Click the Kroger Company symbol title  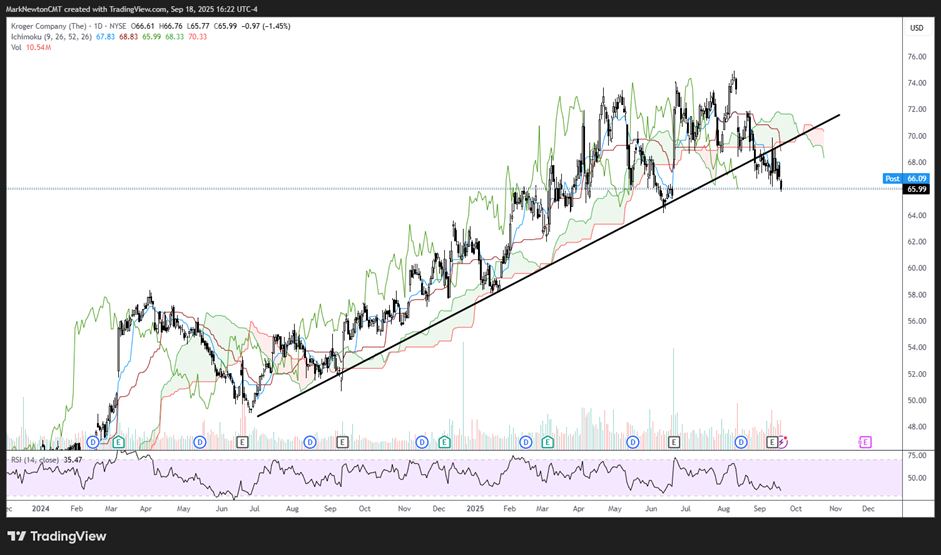52,26
